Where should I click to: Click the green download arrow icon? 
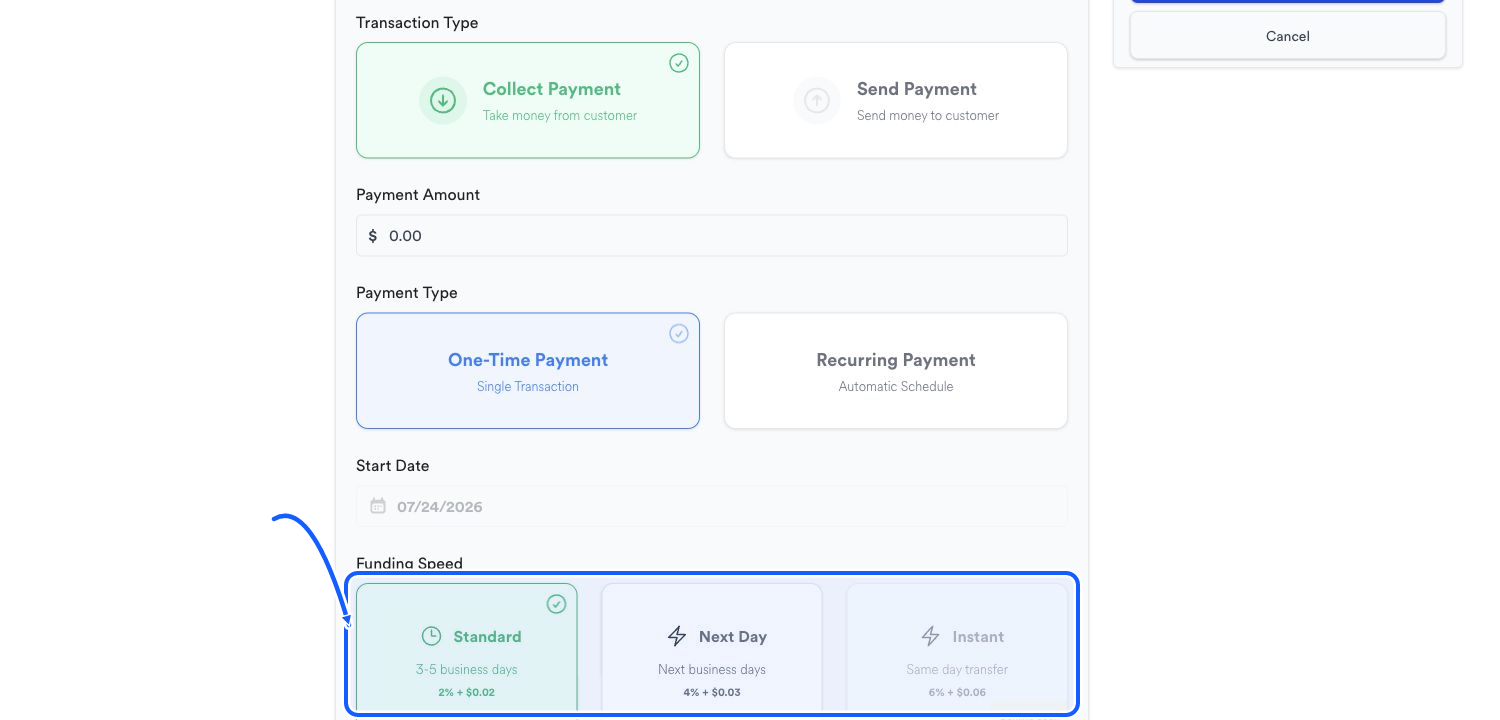pos(443,100)
